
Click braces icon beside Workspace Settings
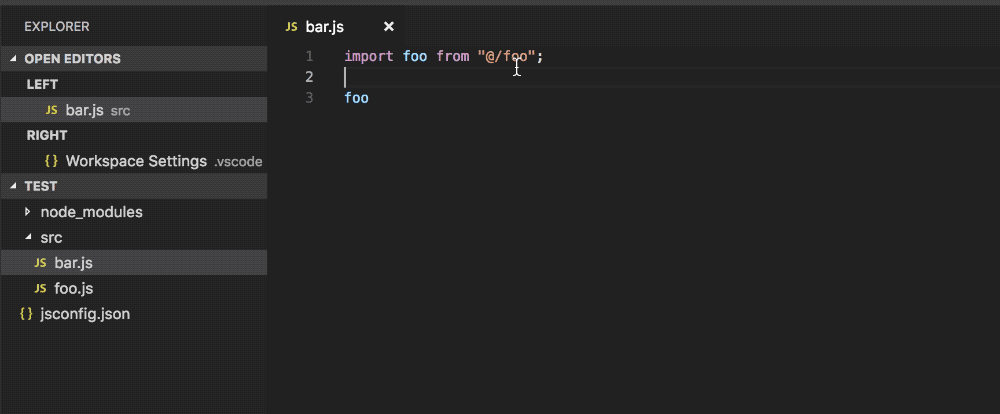click(x=52, y=161)
